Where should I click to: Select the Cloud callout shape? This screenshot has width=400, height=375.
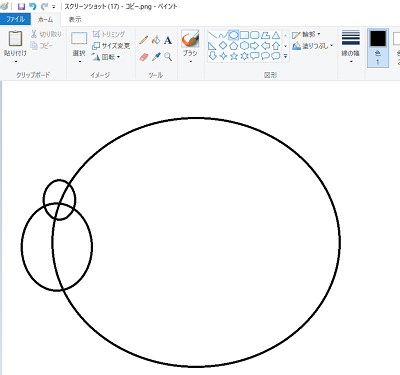point(276,56)
